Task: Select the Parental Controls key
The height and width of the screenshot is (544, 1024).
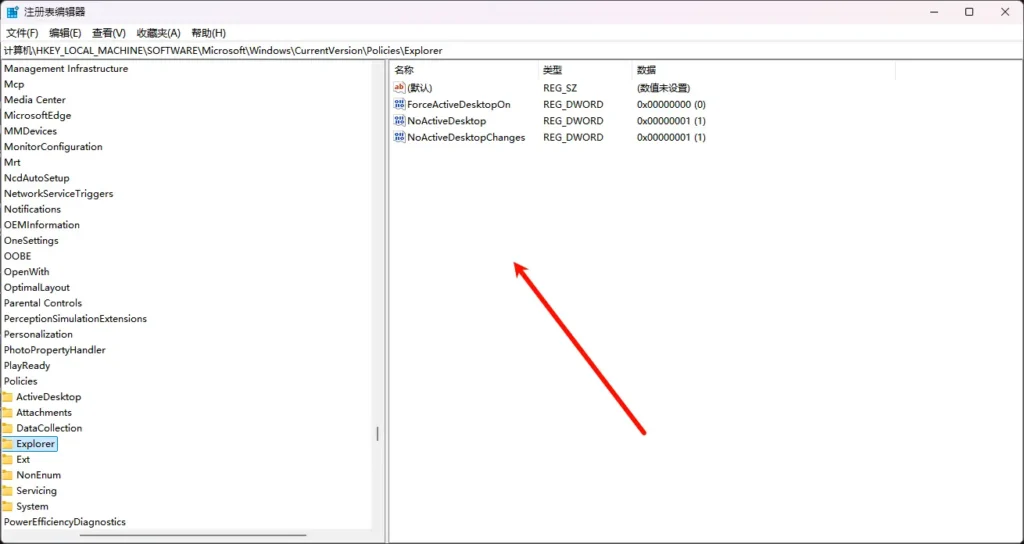Action: point(42,304)
